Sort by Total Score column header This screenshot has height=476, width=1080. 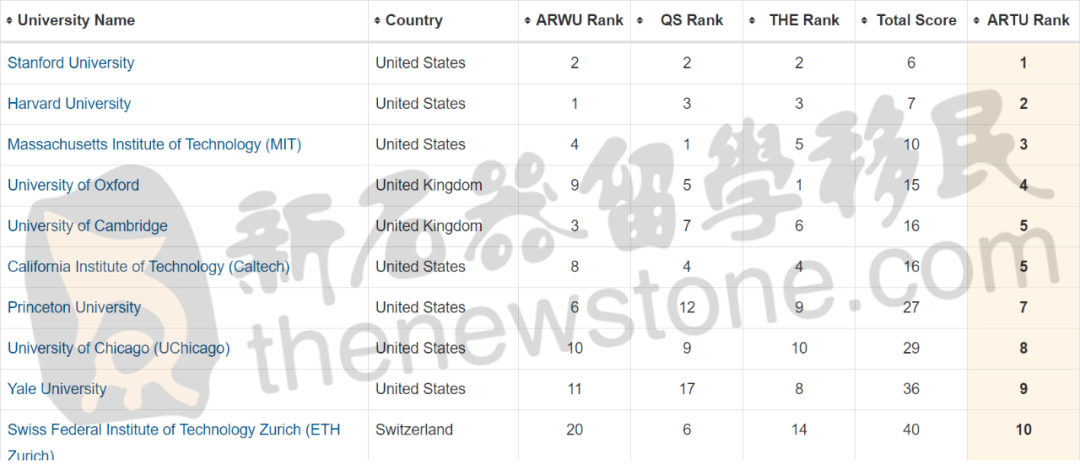click(x=911, y=21)
